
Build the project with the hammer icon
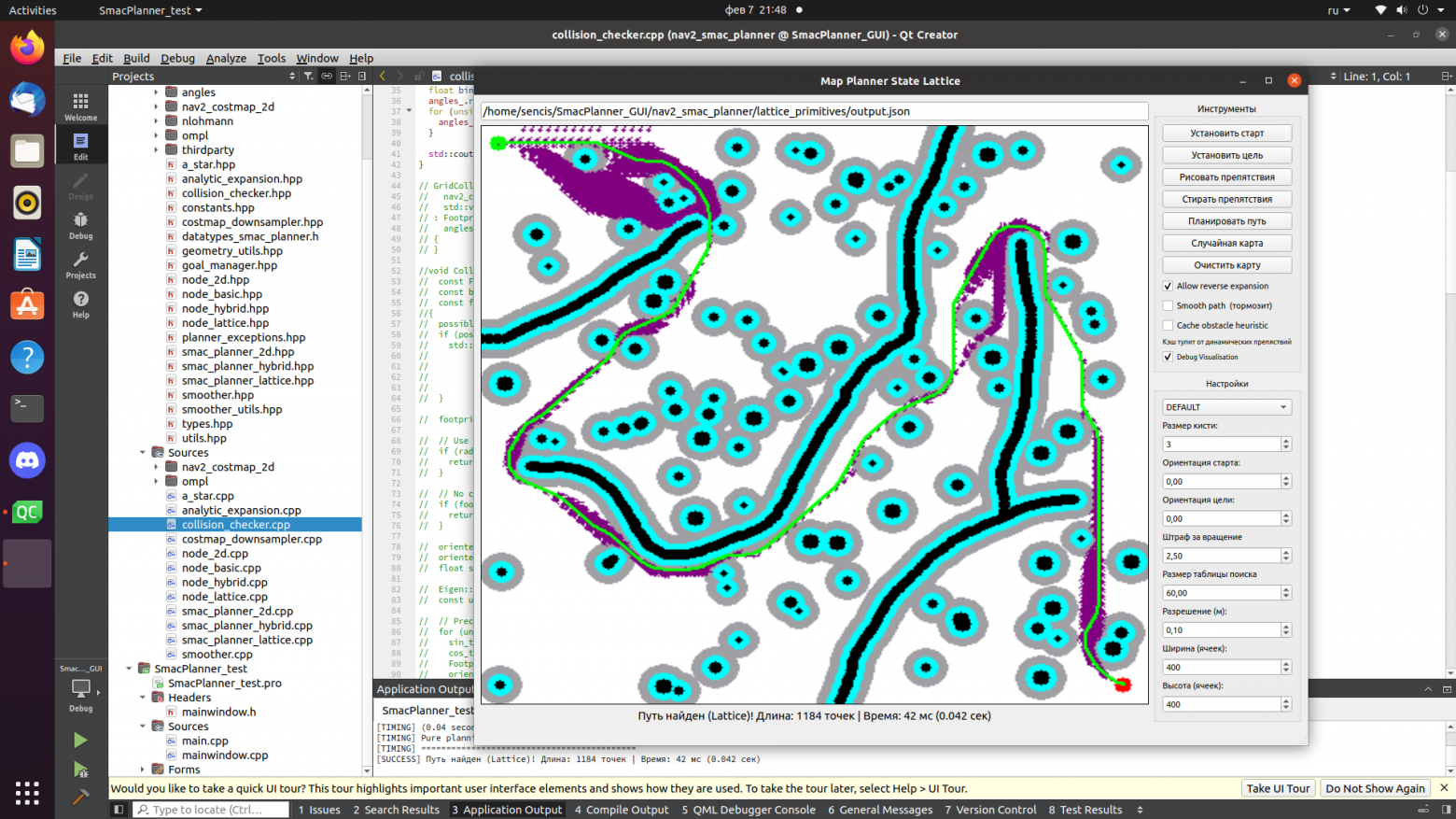click(x=80, y=797)
